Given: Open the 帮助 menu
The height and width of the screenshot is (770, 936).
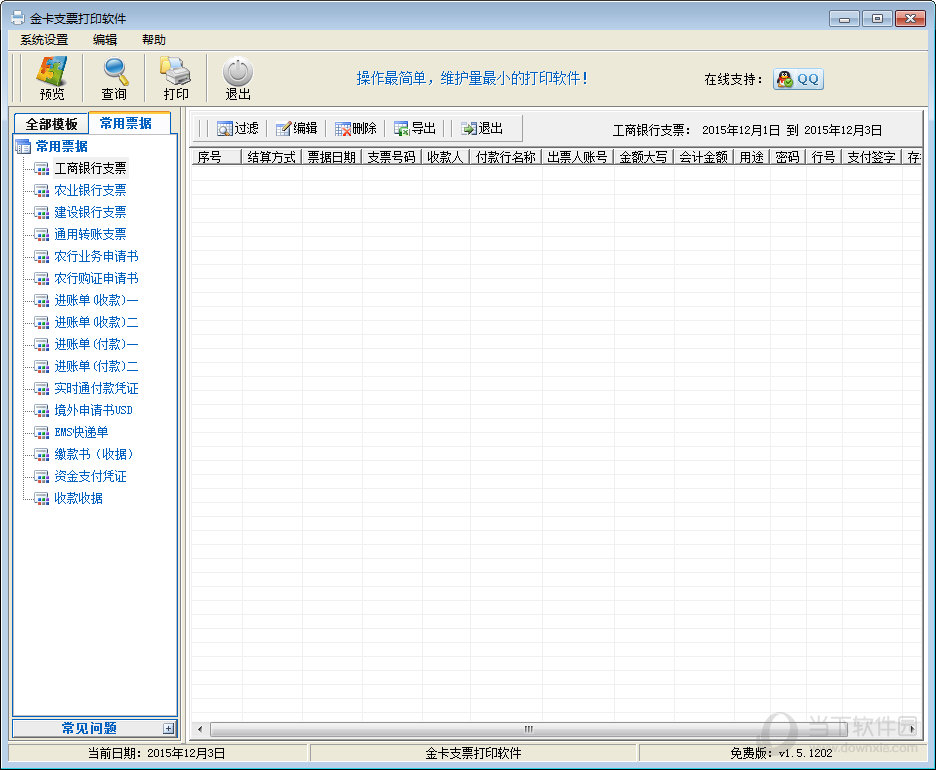Looking at the screenshot, I should coord(153,40).
